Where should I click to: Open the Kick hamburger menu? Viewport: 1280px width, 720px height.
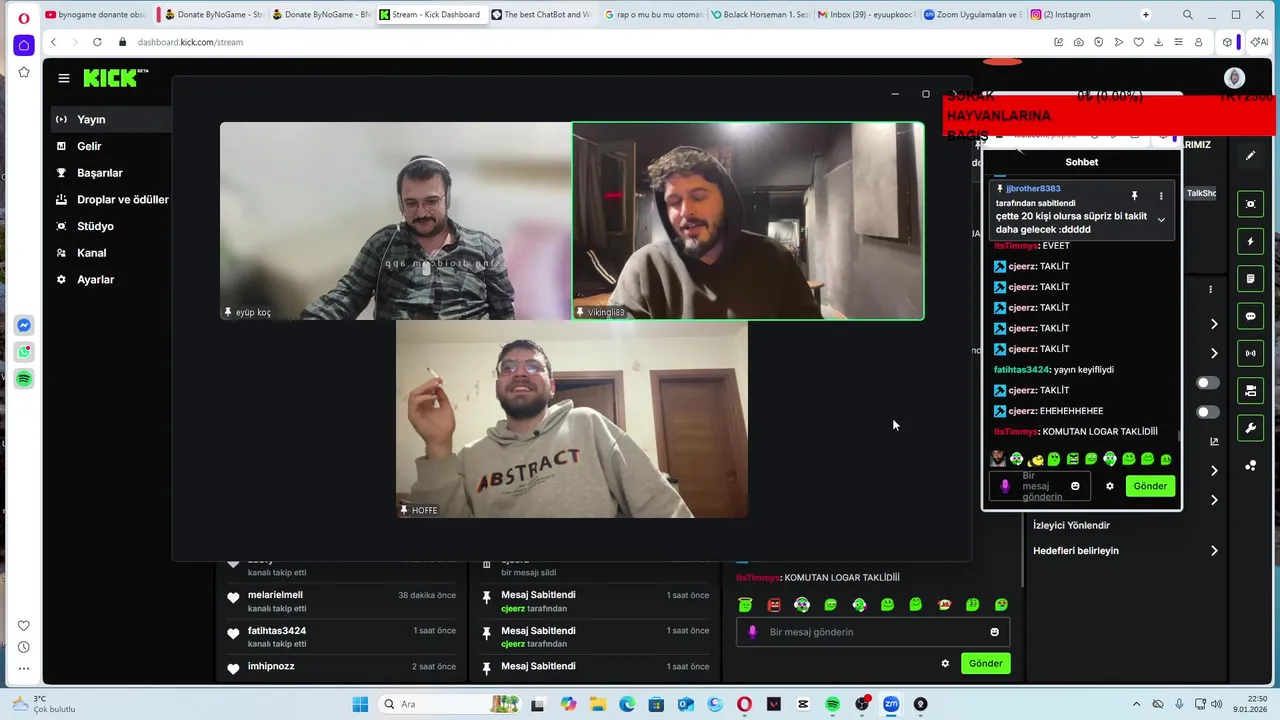pos(64,78)
